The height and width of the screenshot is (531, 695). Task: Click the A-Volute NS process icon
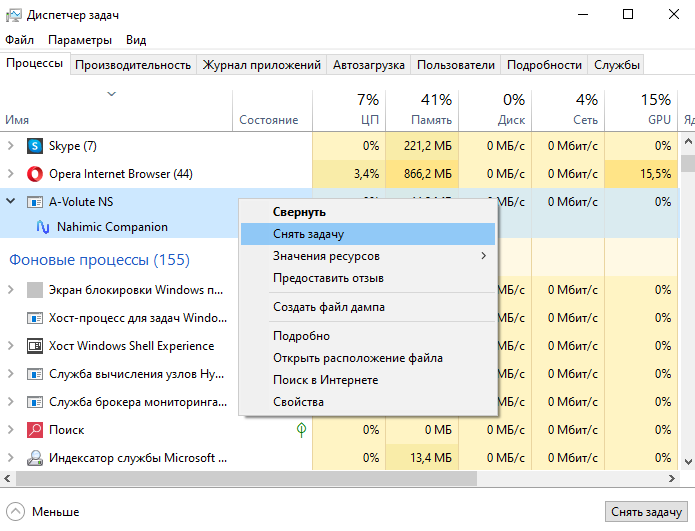coord(35,202)
